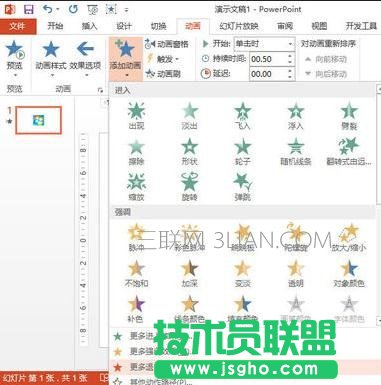Select the 淡出 entrance effect
Screen dimensions: 381x385
pyautogui.click(x=190, y=115)
